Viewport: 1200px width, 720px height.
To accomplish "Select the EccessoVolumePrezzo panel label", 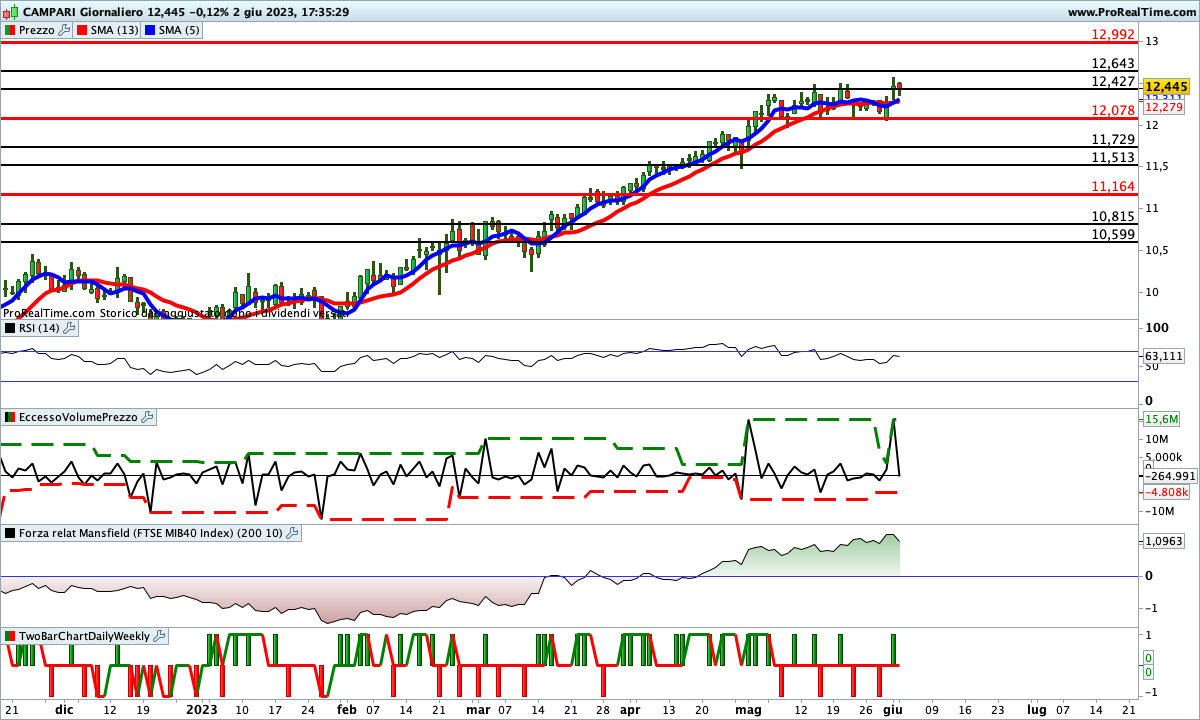I will point(79,417).
